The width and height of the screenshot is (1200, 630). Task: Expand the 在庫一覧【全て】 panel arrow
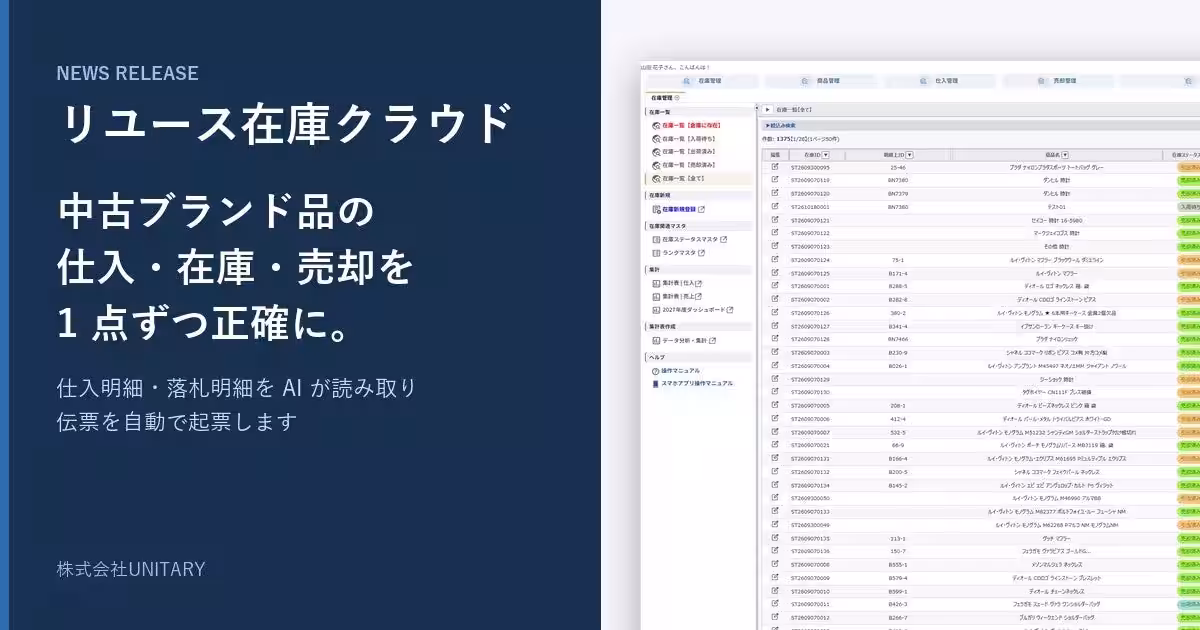(767, 109)
